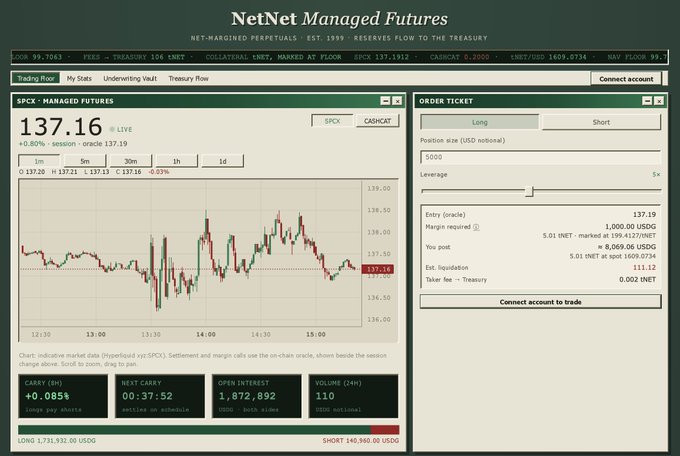Screen dimensions: 680x456
Task: Switch to My Stats tab
Action: 79,79
